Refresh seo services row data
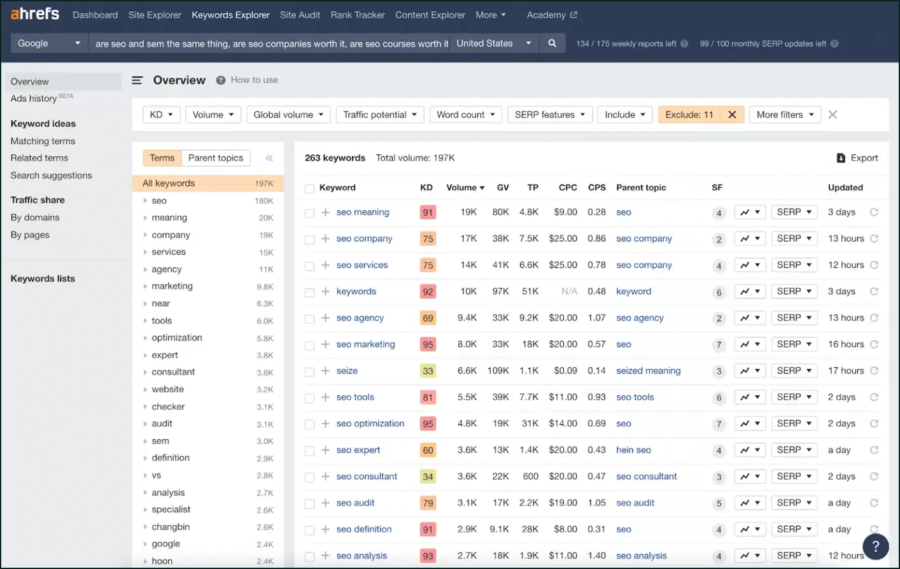The image size is (900, 569). coord(874,265)
